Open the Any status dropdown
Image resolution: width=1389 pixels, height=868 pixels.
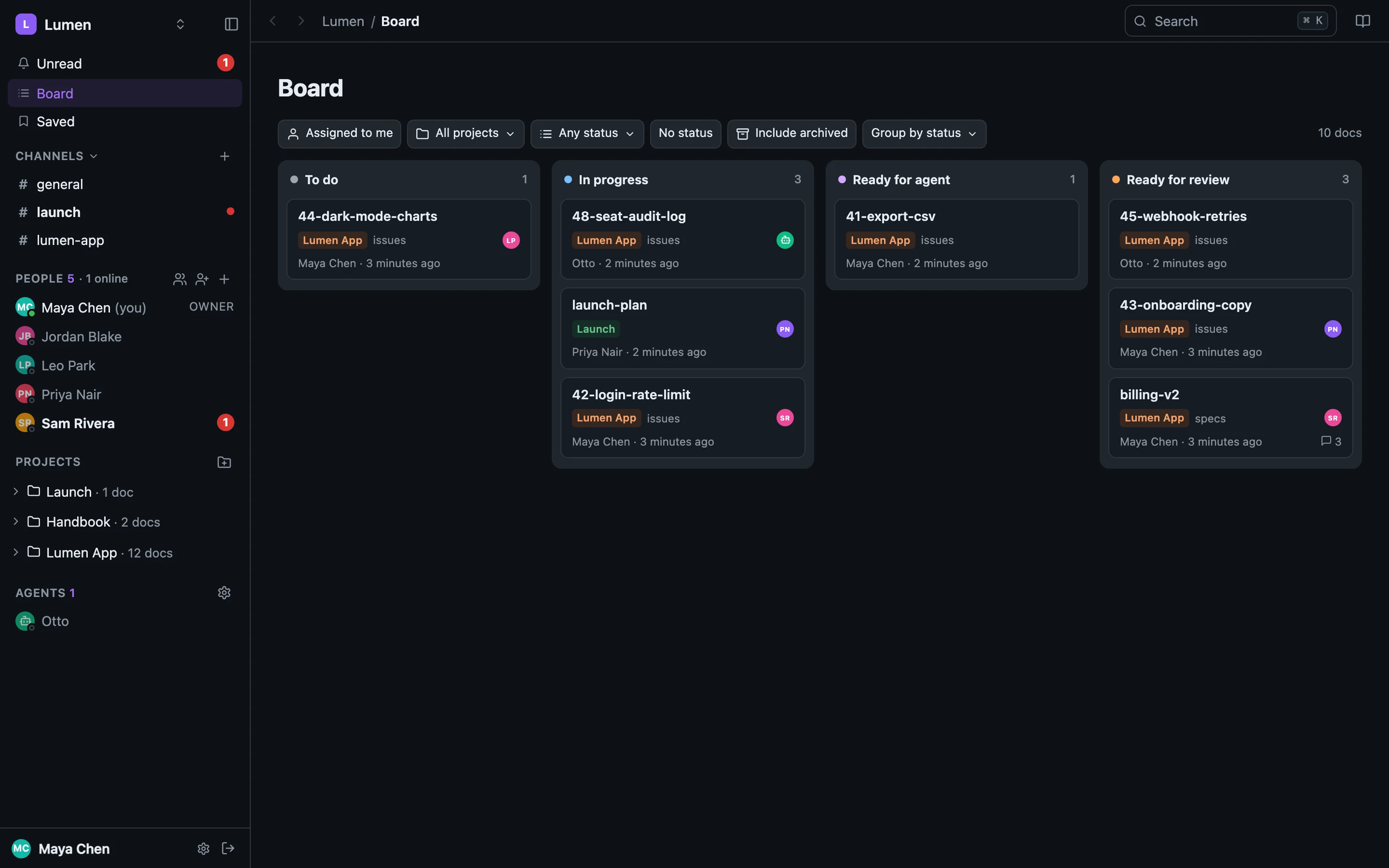tap(587, 133)
